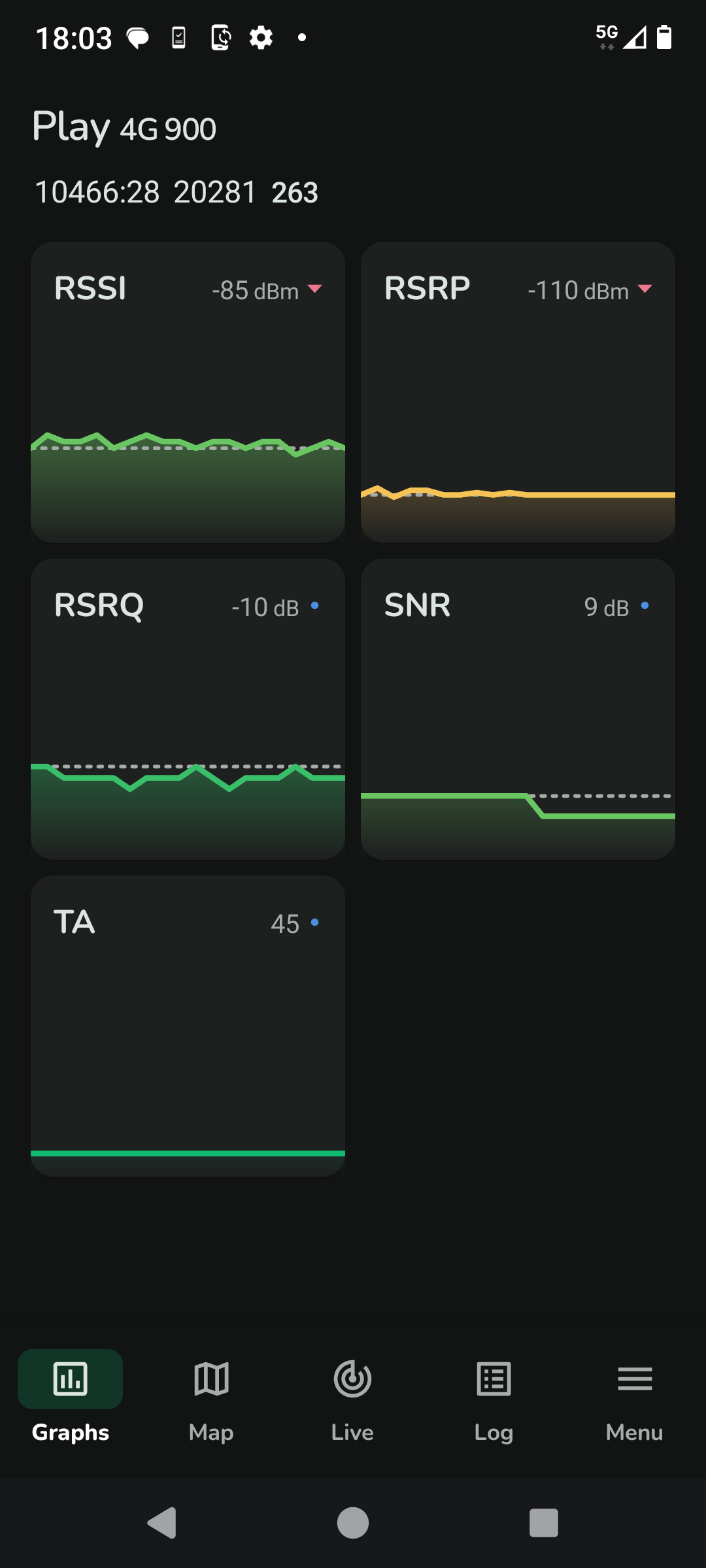Screen dimensions: 706x1568
Task: Tap the RSRP graph card
Action: (x=518, y=392)
